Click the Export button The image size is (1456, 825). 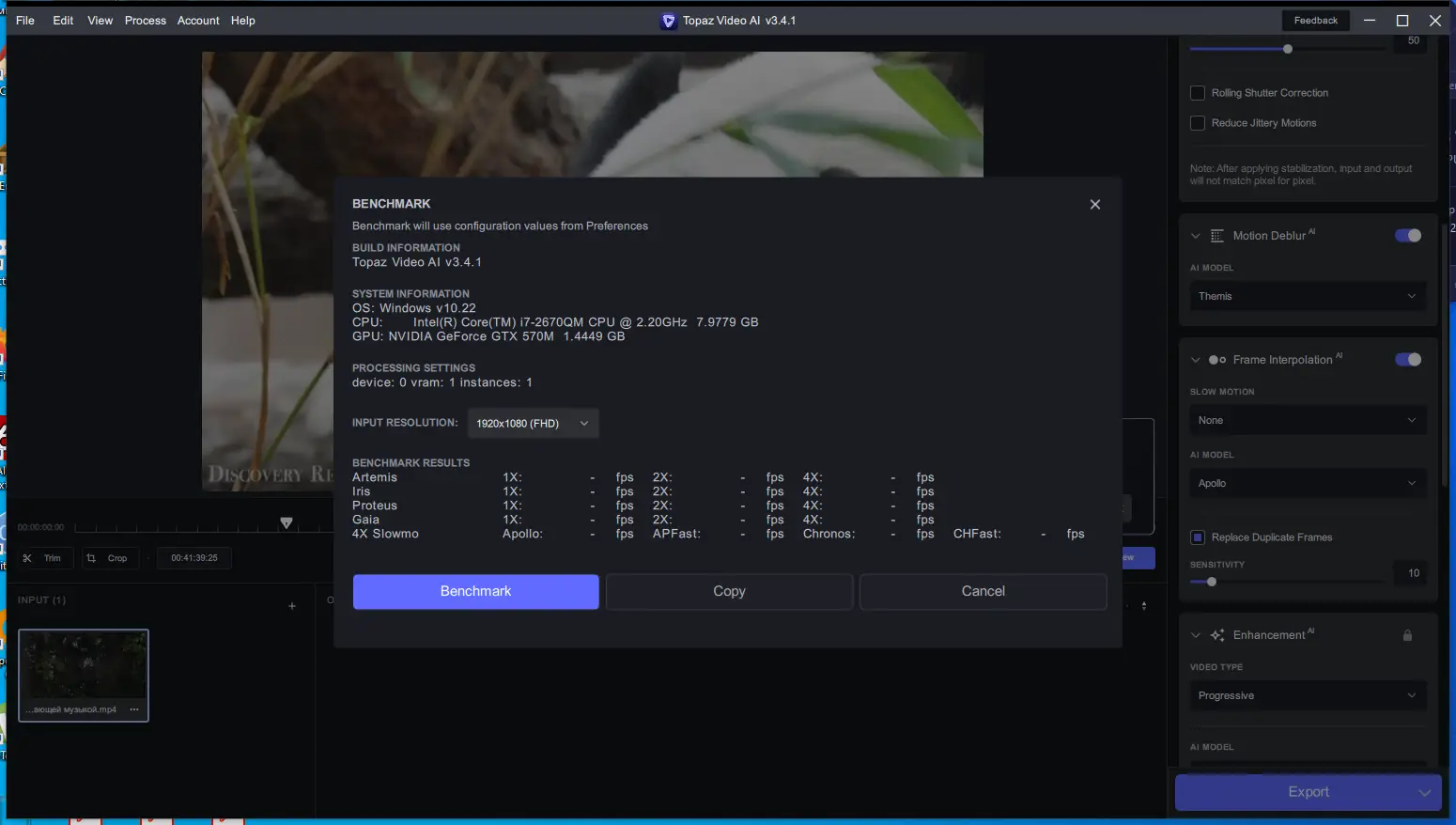(x=1308, y=792)
